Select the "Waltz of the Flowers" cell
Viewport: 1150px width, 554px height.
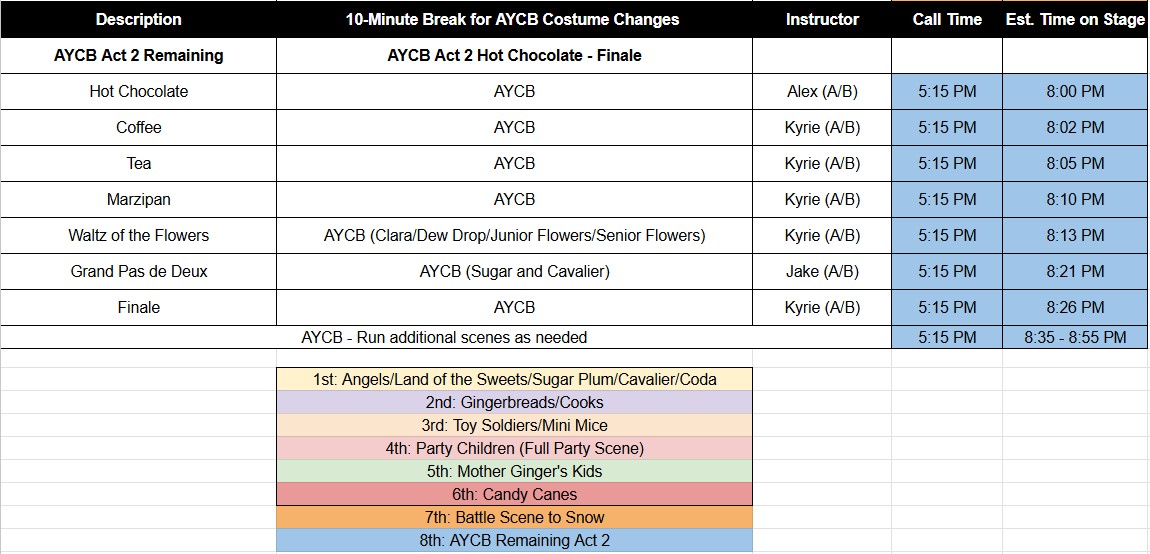138,235
